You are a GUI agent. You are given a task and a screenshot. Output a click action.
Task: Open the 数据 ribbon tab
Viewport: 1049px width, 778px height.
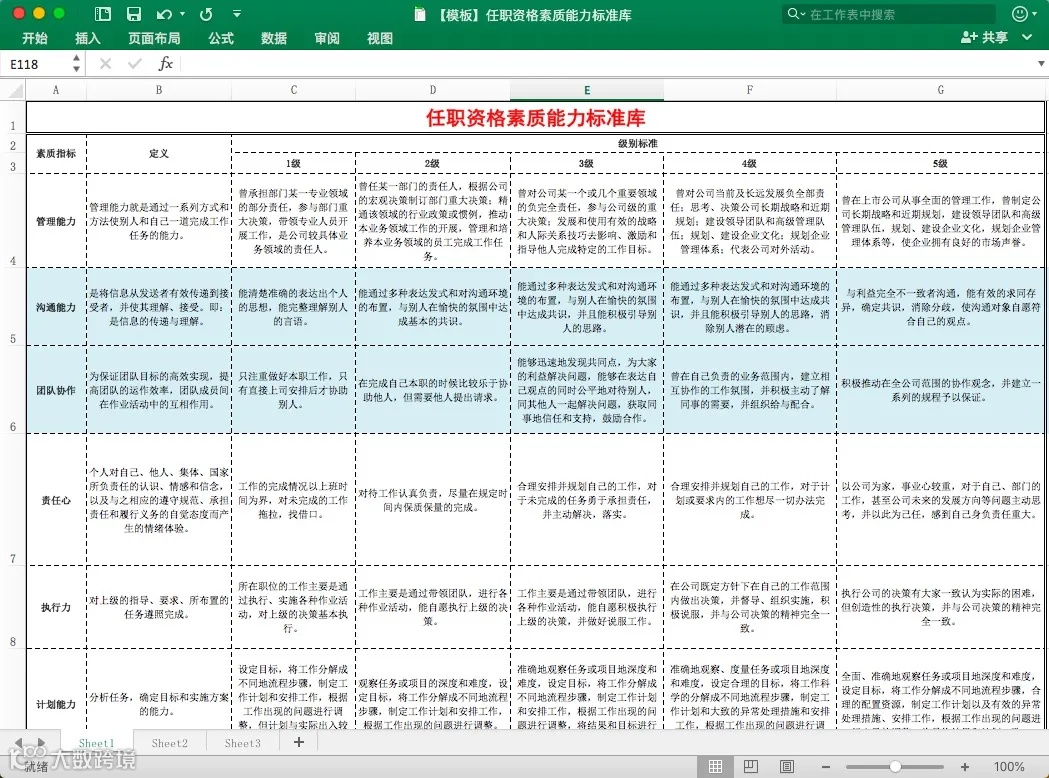[274, 38]
